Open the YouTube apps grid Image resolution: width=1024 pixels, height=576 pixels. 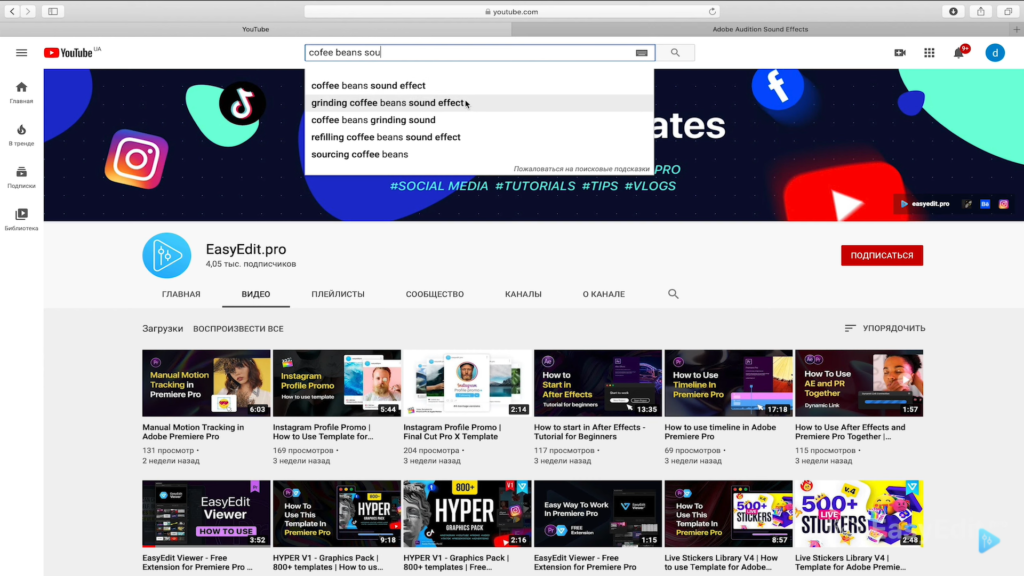click(929, 53)
